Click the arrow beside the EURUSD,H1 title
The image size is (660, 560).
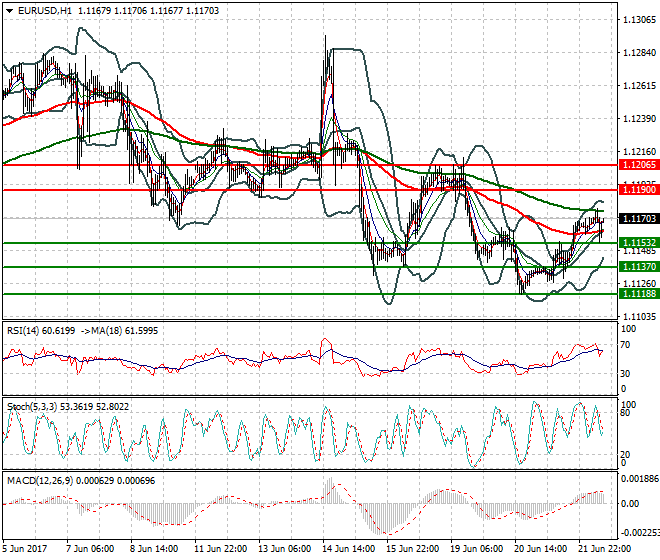7,10
